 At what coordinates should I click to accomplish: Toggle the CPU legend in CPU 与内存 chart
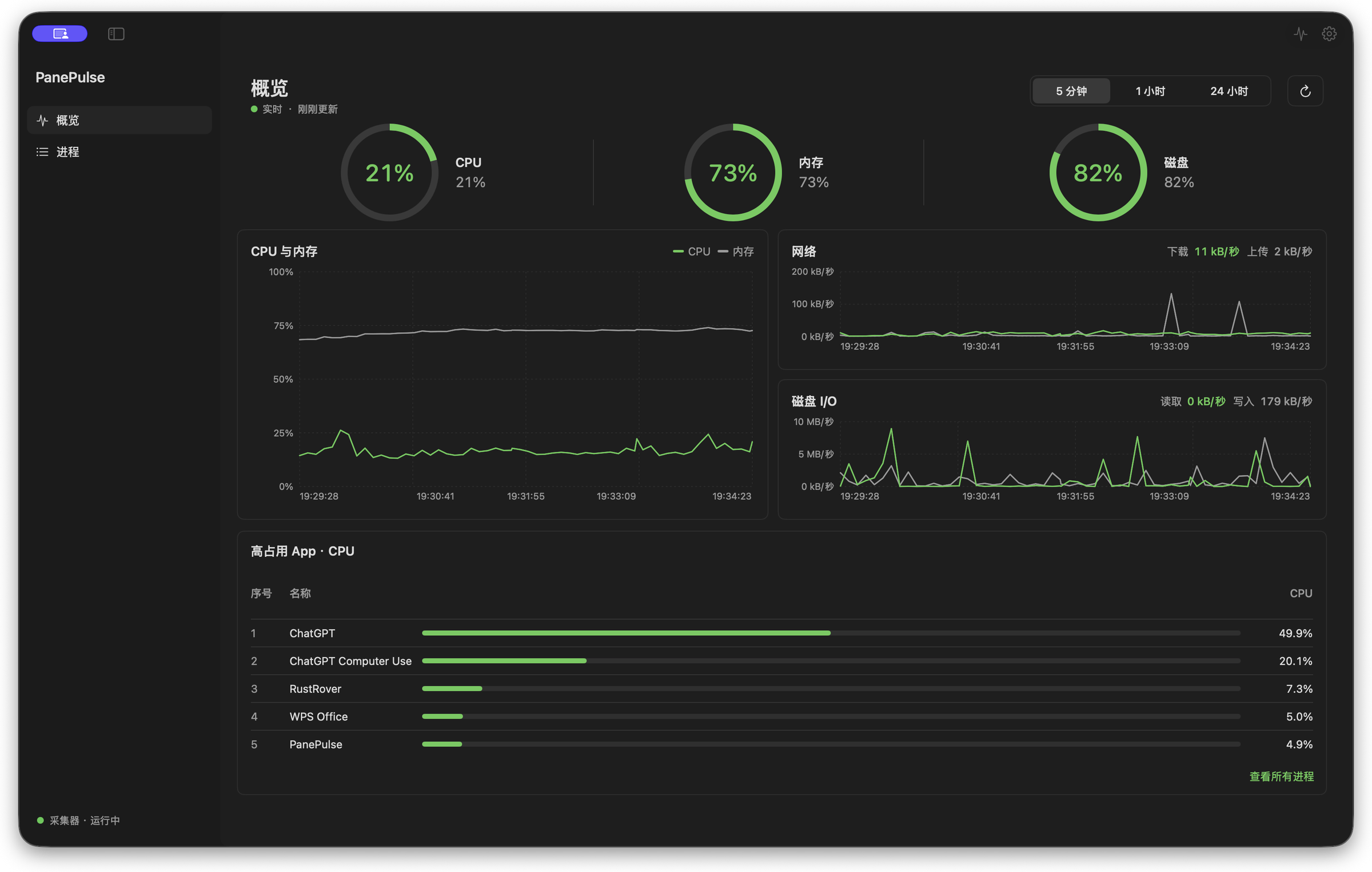click(691, 251)
